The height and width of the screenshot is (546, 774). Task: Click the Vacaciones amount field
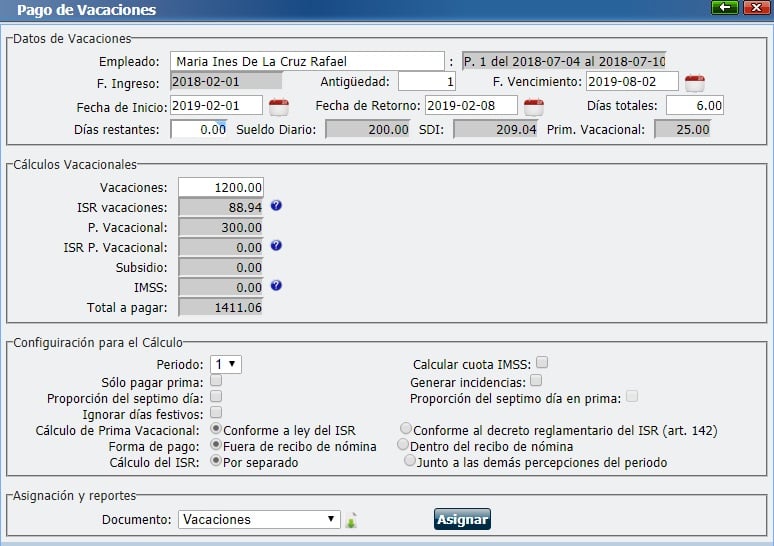tap(221, 188)
